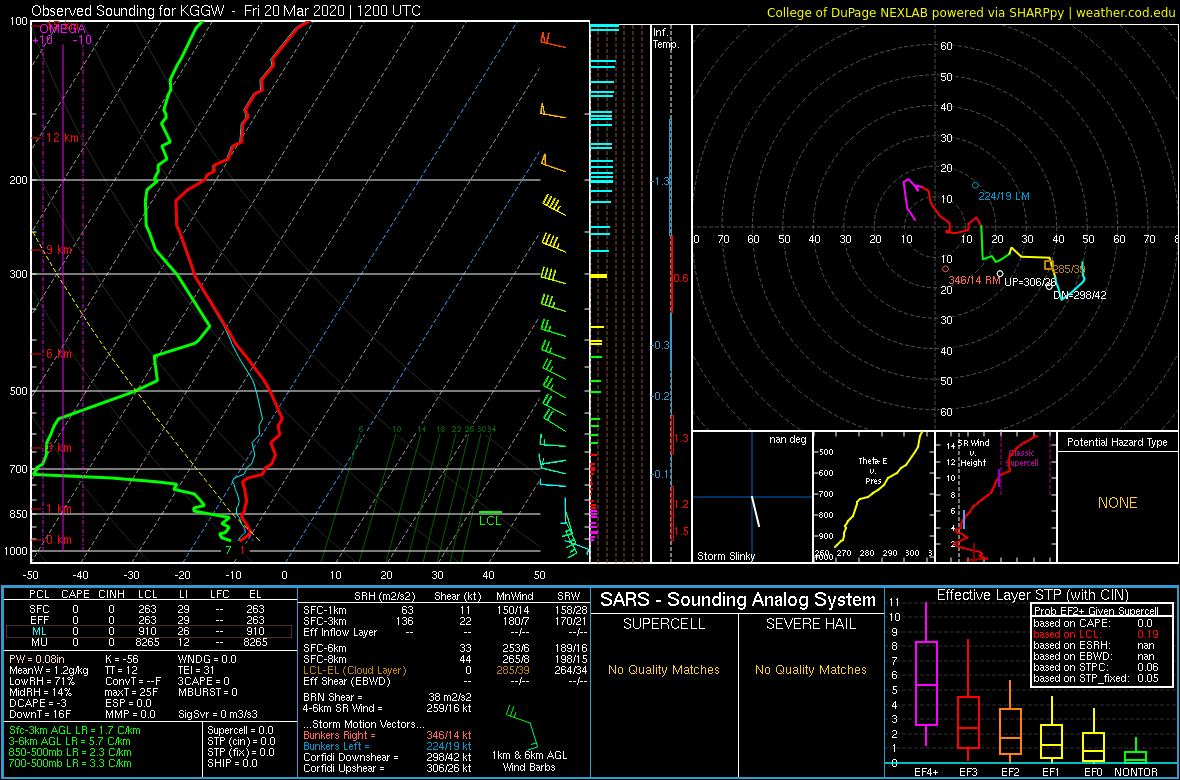Click the green LCL marker on the skew-T
This screenshot has width=1180, height=780.
[490, 517]
